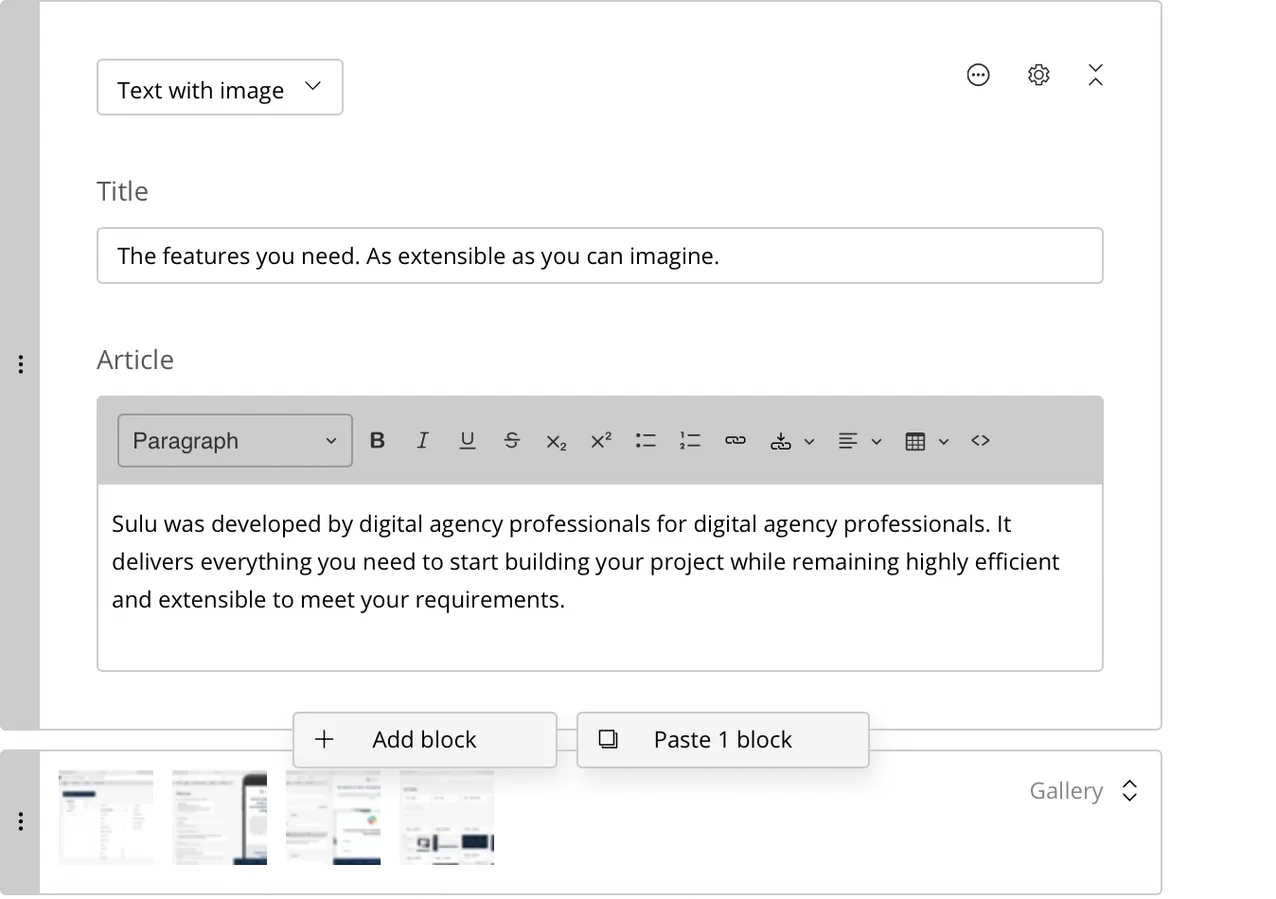This screenshot has height=899, width=1276.
Task: Open block more options menu
Action: (x=978, y=75)
